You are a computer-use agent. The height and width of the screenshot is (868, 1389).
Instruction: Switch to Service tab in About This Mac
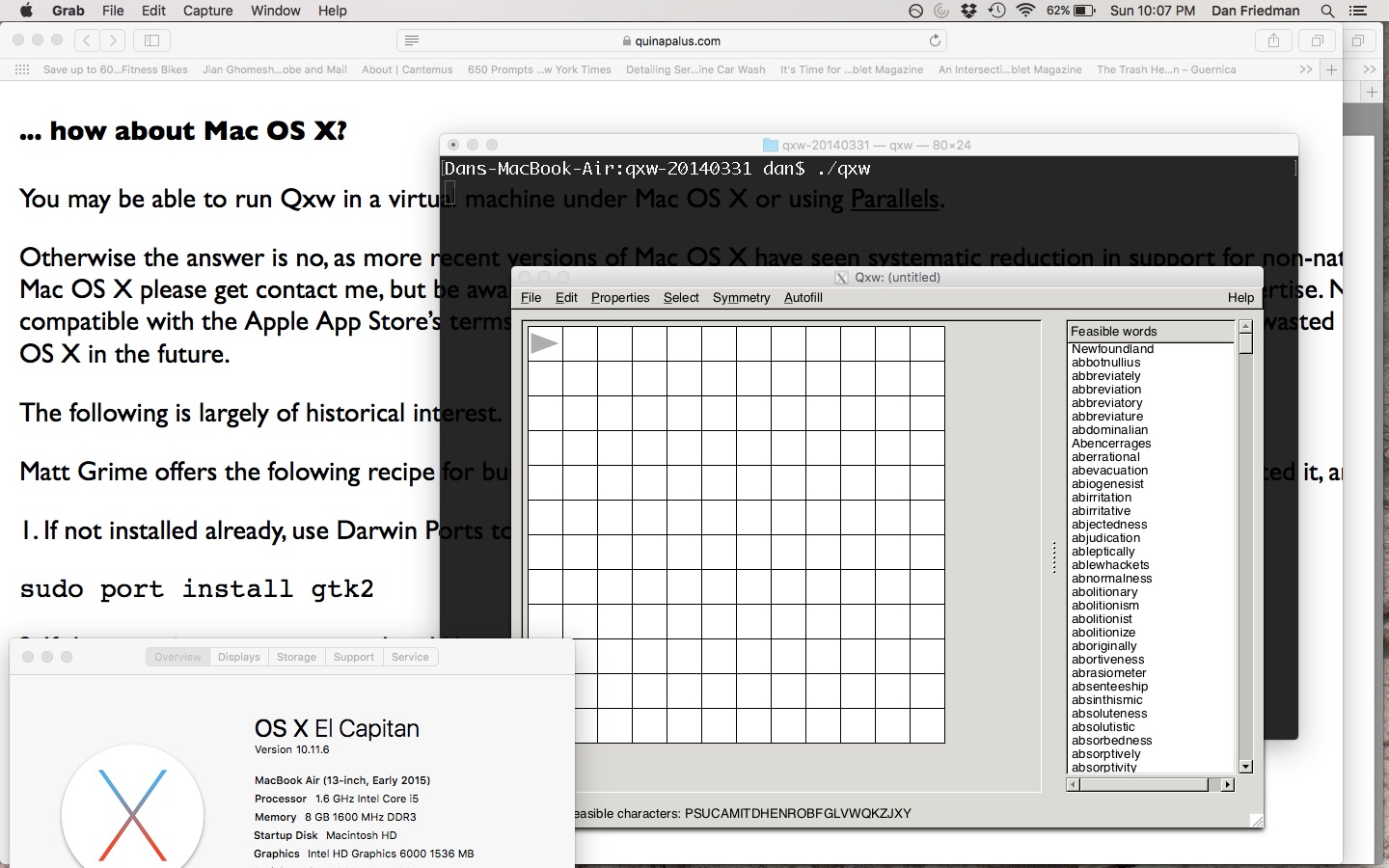pos(410,657)
